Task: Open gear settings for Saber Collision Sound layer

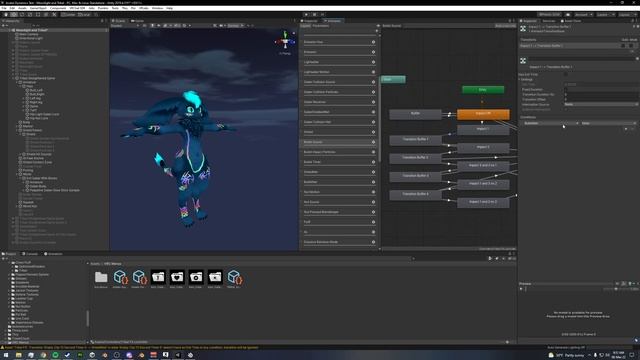Action: pos(373,82)
